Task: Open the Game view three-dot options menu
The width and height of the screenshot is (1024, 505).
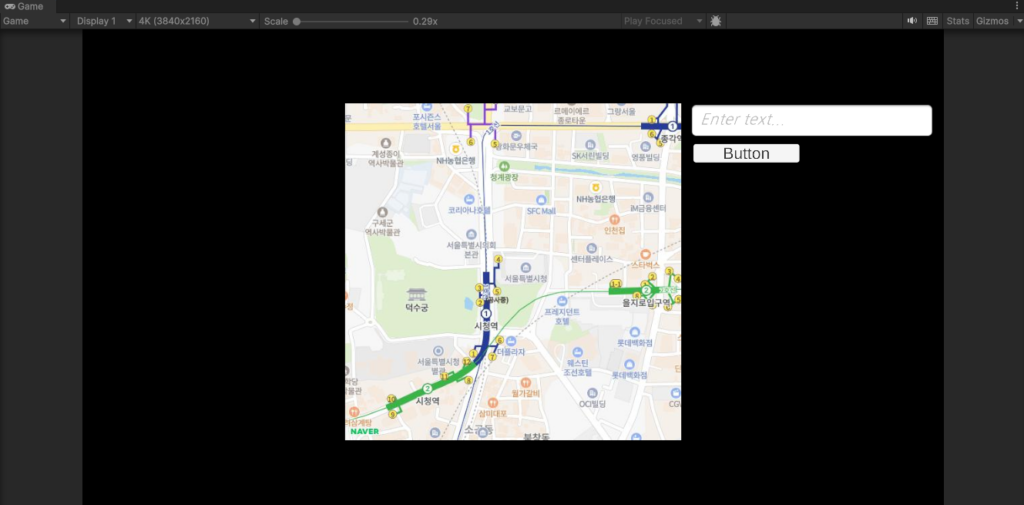Action: tap(1017, 7)
